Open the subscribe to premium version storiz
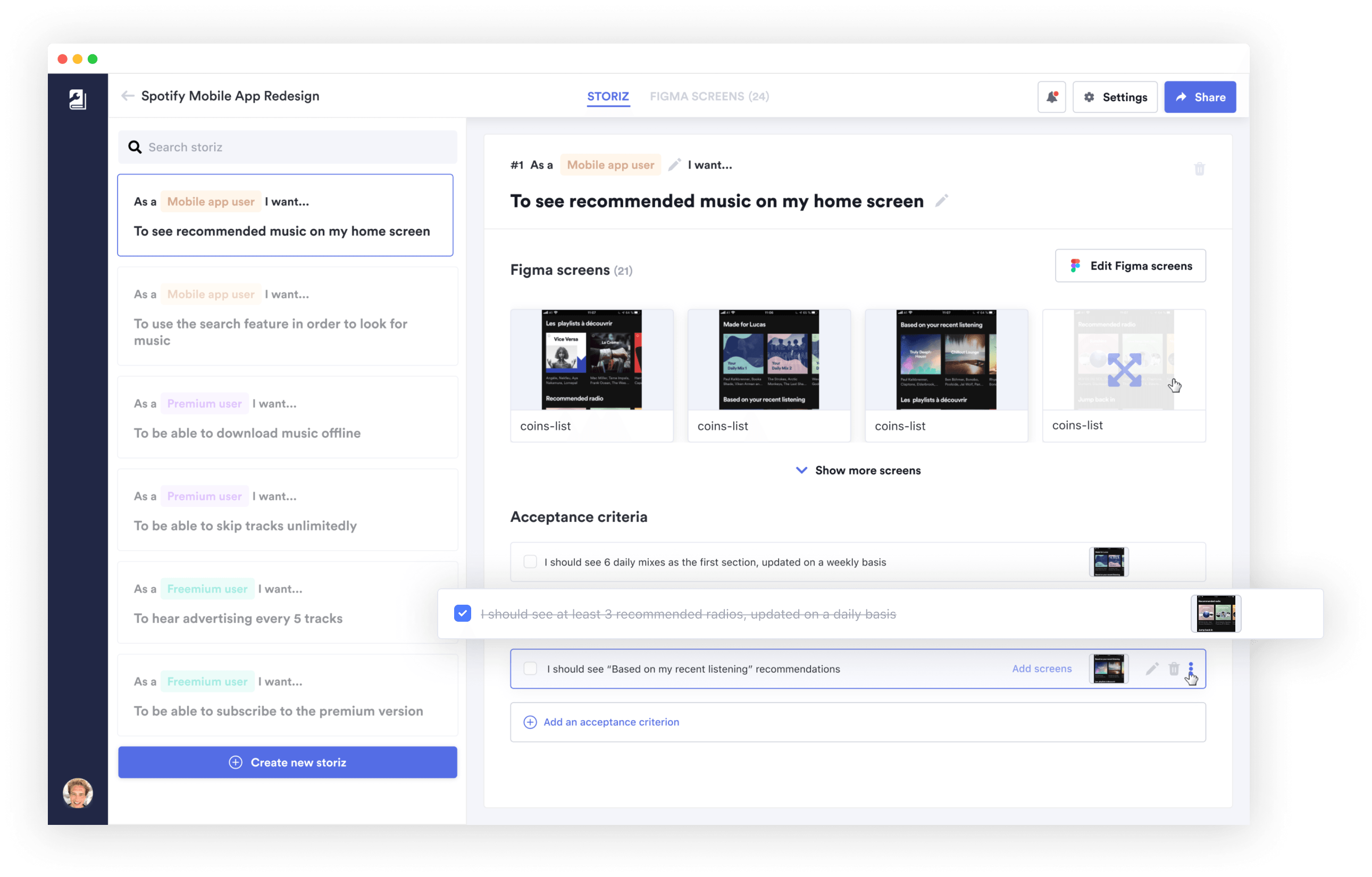The image size is (1372, 877). (x=288, y=695)
